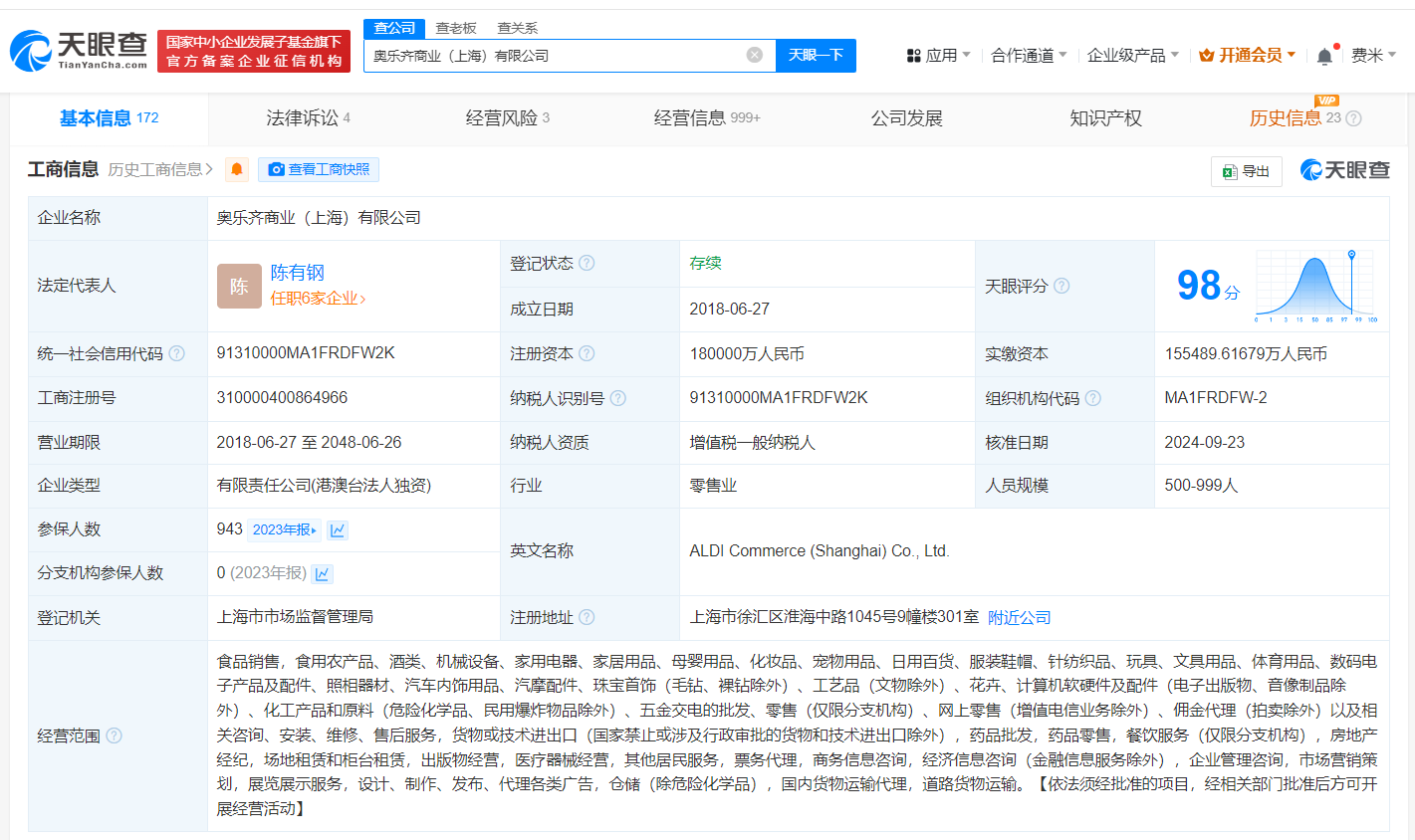
Task: Click the chart icon beside 分支机构参保人数
Action: (x=324, y=573)
